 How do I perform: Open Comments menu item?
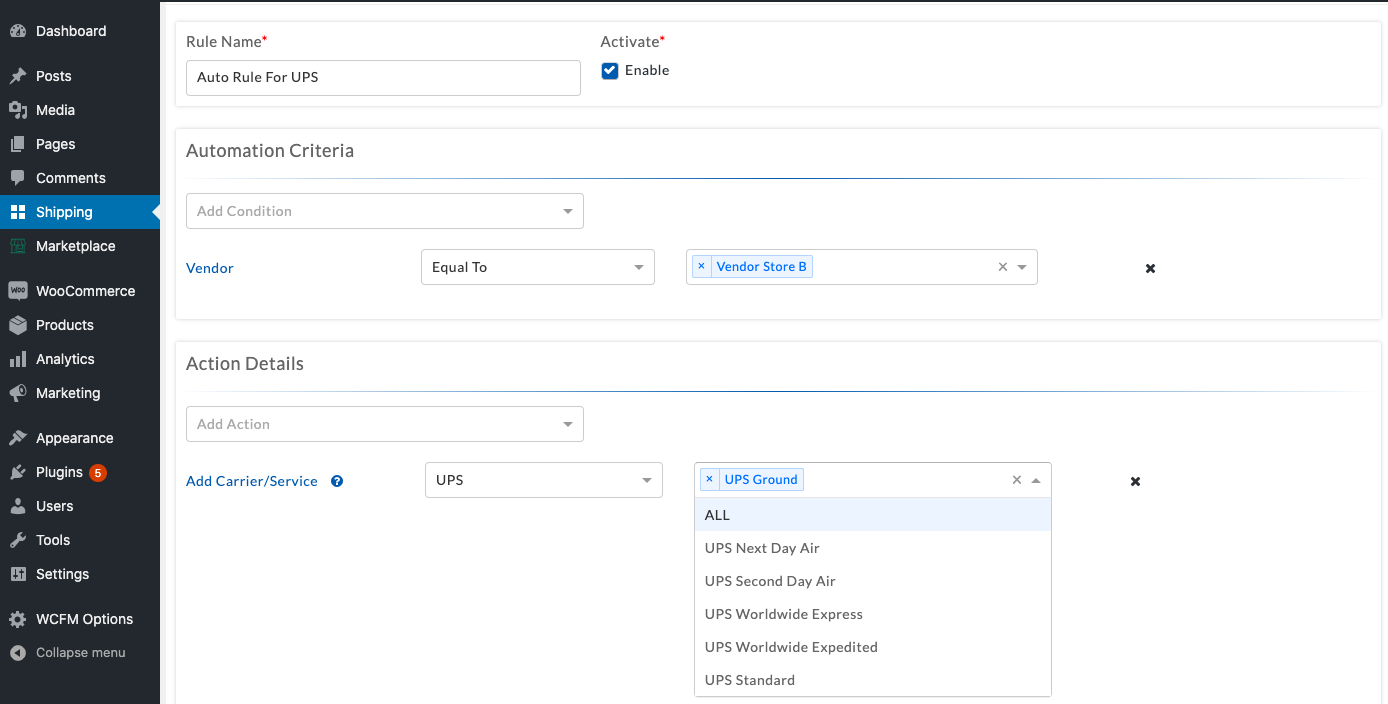click(71, 178)
